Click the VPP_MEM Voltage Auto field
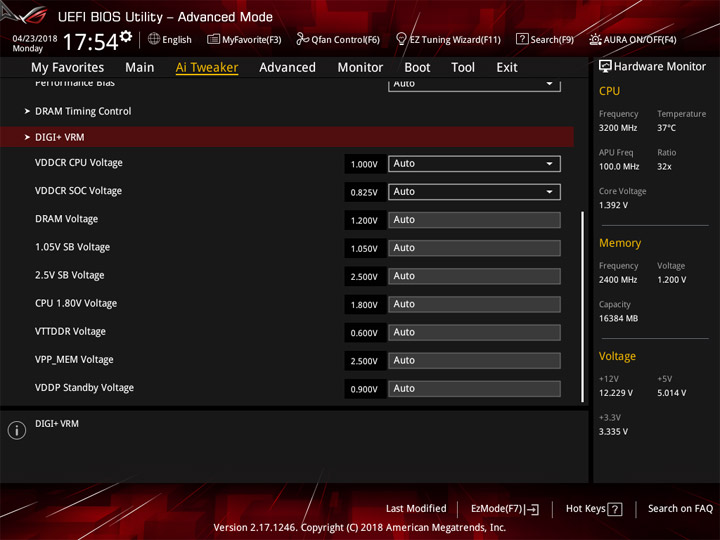This screenshot has height=540, width=720. tap(474, 360)
